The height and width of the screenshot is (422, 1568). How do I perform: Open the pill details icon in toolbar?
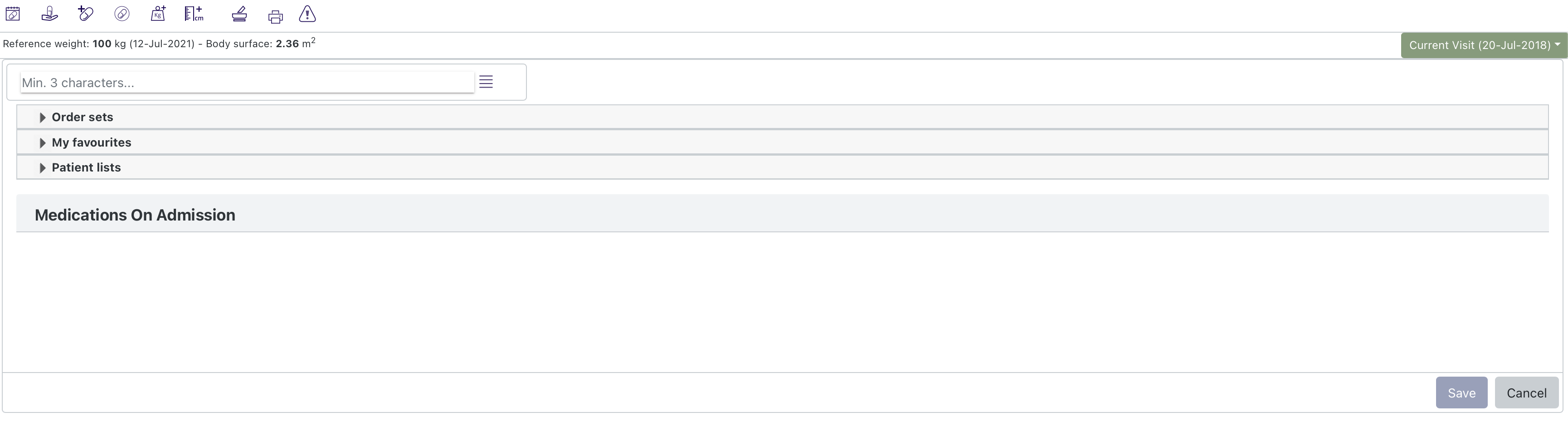coord(122,14)
